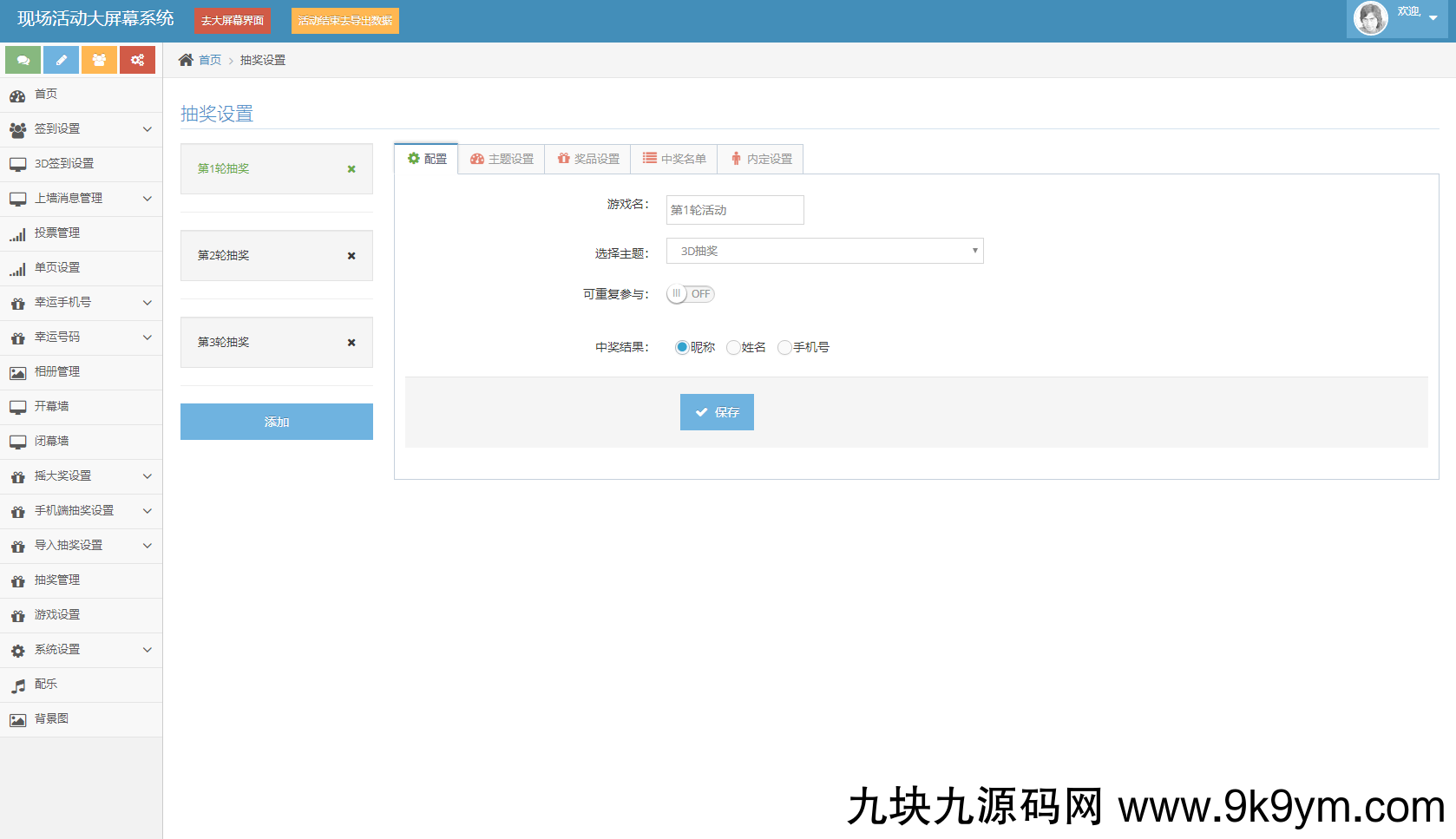Viewport: 1456px width, 839px height.
Task: Click the green chat bubble shortcut icon
Action: pos(23,60)
